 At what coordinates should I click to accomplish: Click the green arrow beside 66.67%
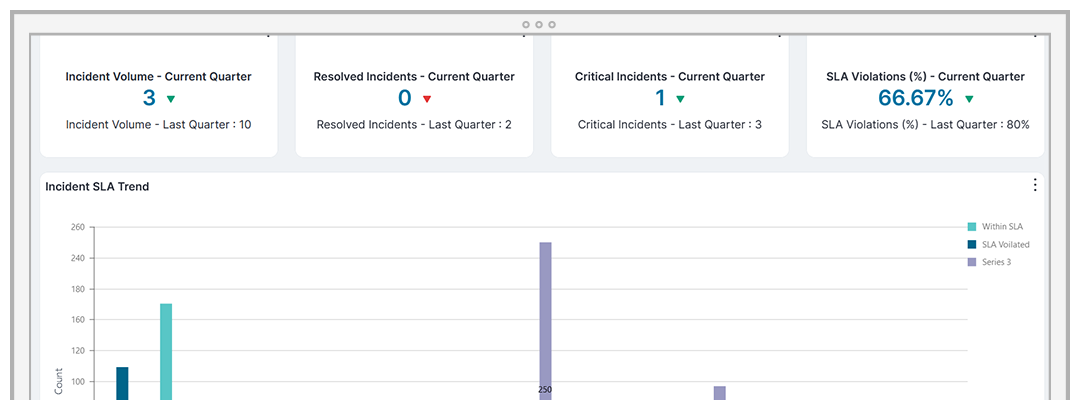(x=969, y=99)
